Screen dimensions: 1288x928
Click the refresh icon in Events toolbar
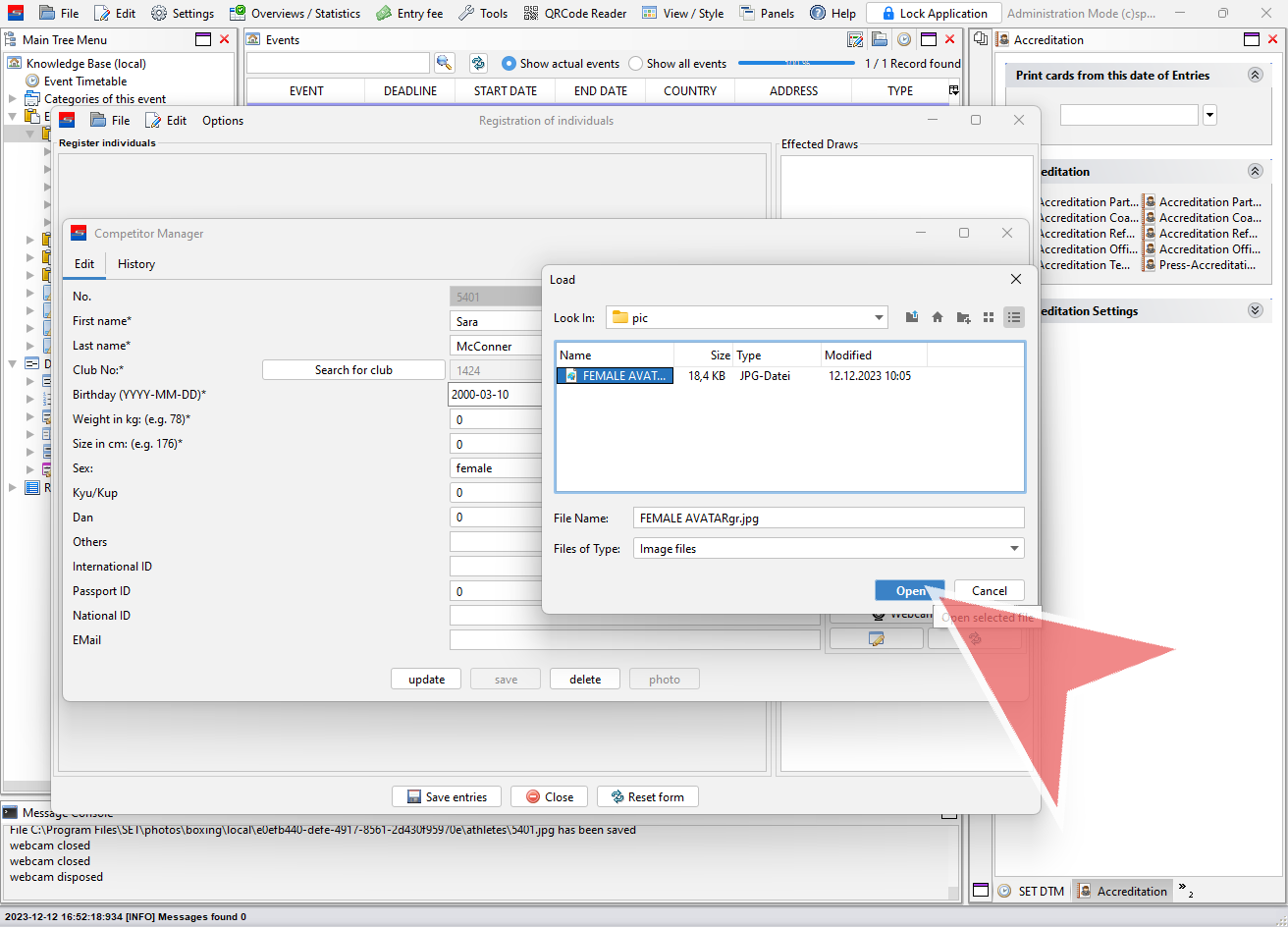point(478,63)
